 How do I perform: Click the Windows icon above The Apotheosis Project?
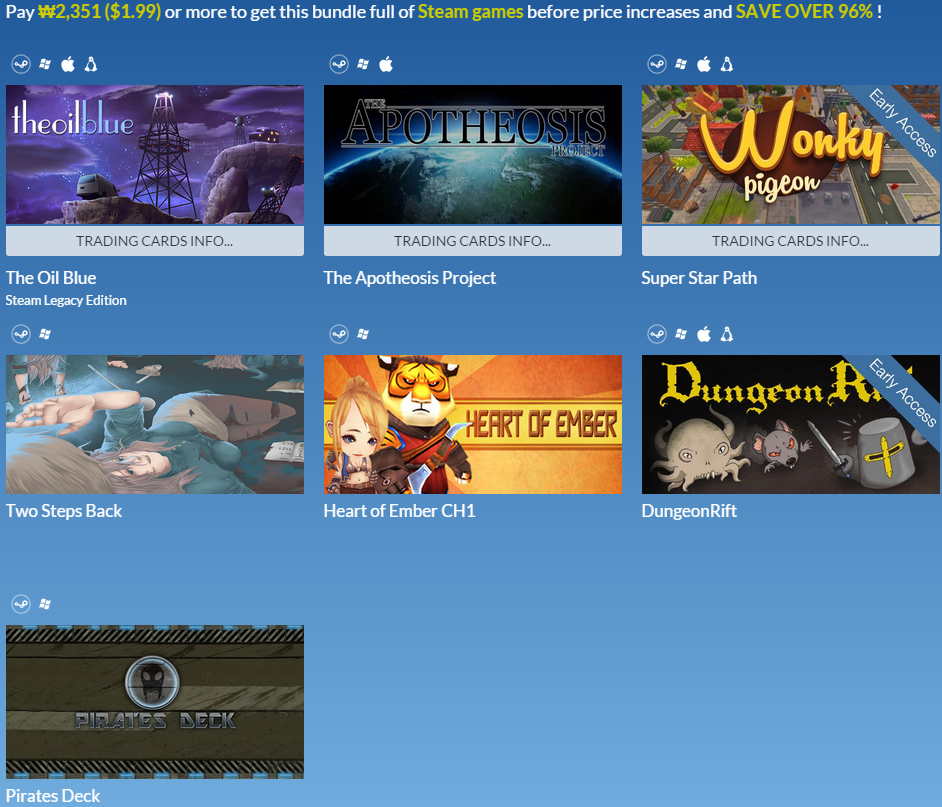pyautogui.click(x=363, y=64)
